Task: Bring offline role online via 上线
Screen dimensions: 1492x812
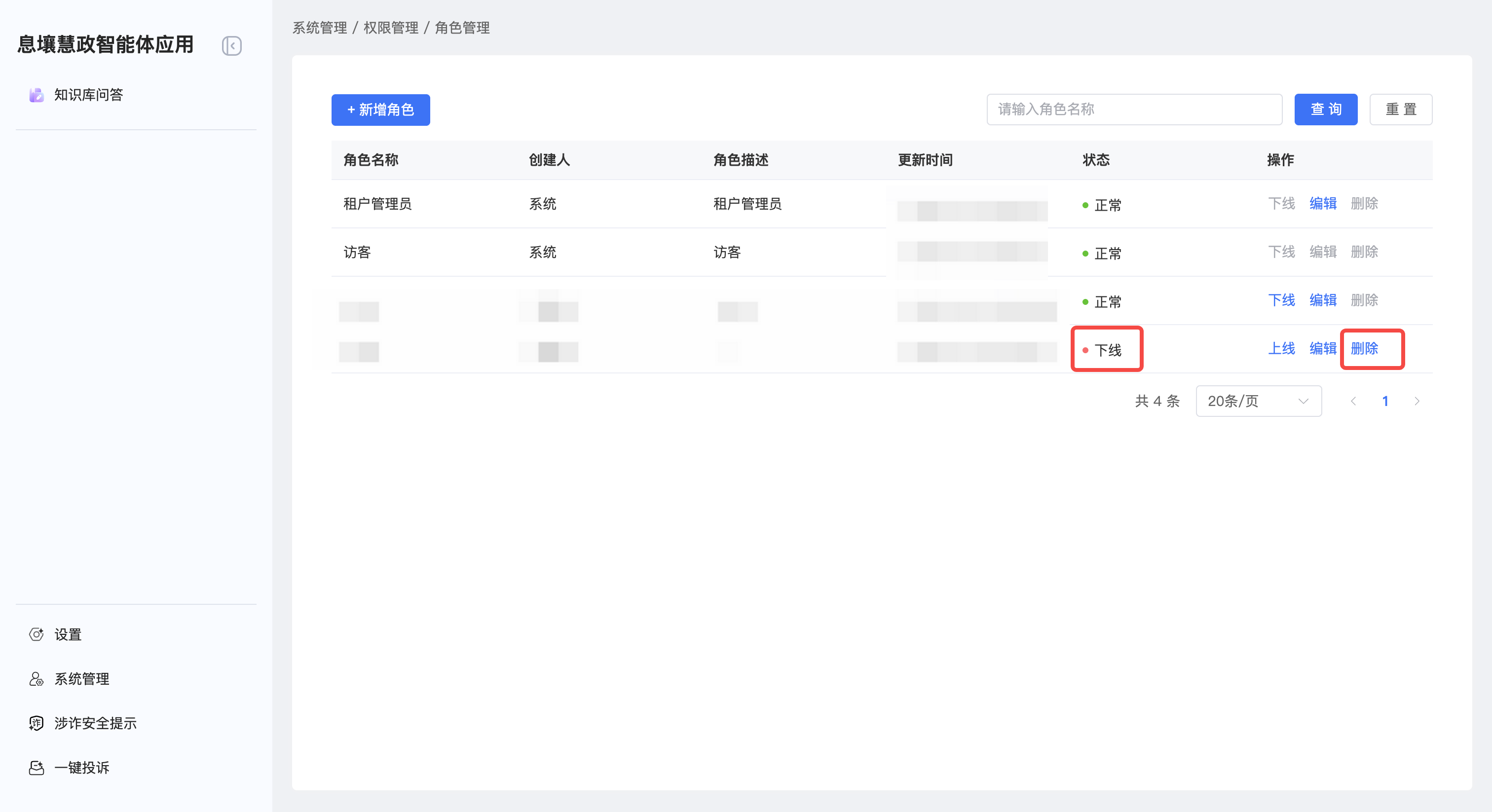Action: coord(1281,348)
